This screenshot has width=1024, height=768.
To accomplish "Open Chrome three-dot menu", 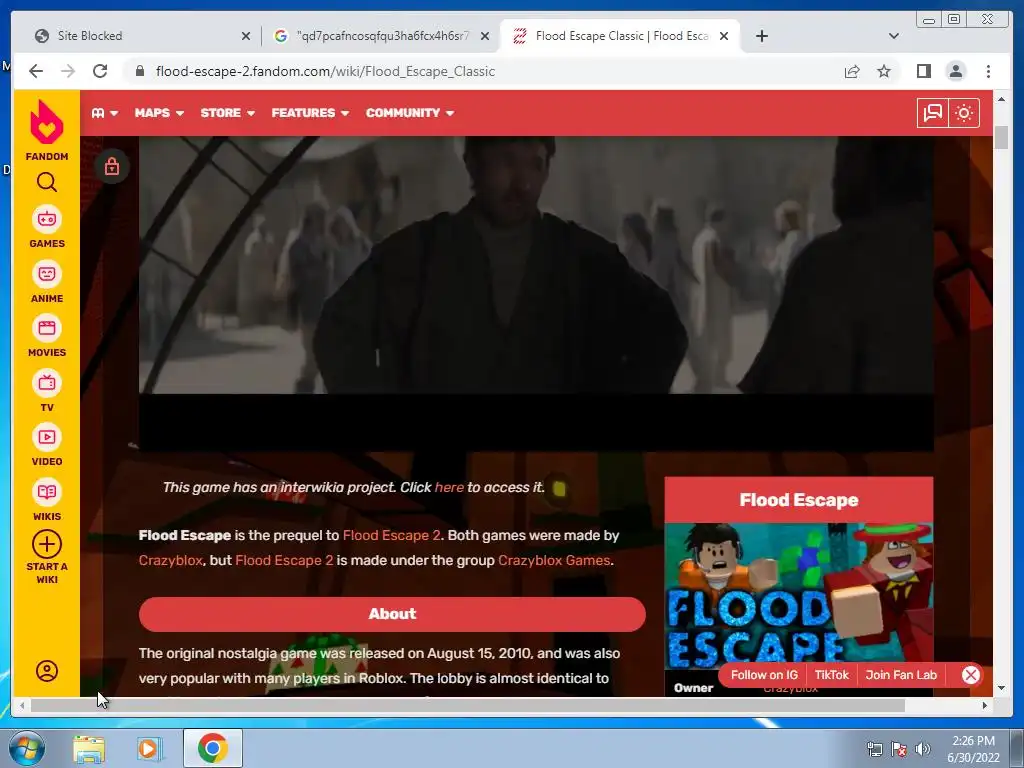I will pos(988,71).
